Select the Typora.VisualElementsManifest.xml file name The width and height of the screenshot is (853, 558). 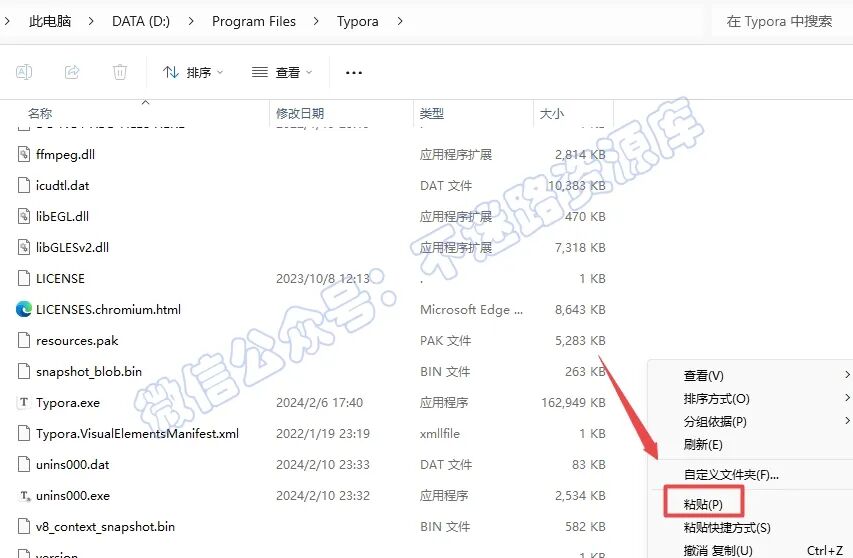137,433
